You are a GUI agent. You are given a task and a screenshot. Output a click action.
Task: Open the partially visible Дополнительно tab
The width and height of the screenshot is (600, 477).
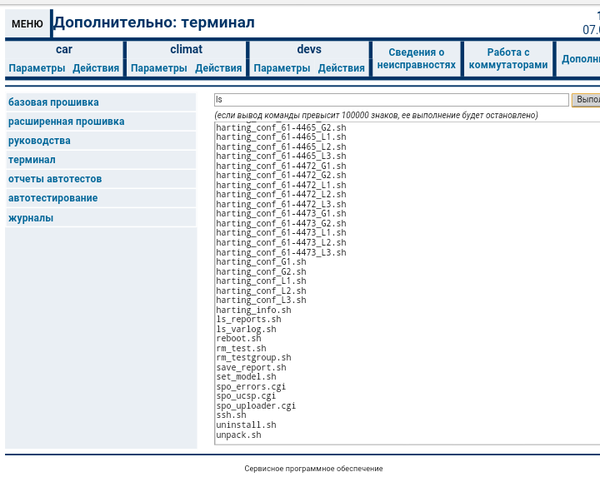(580, 59)
